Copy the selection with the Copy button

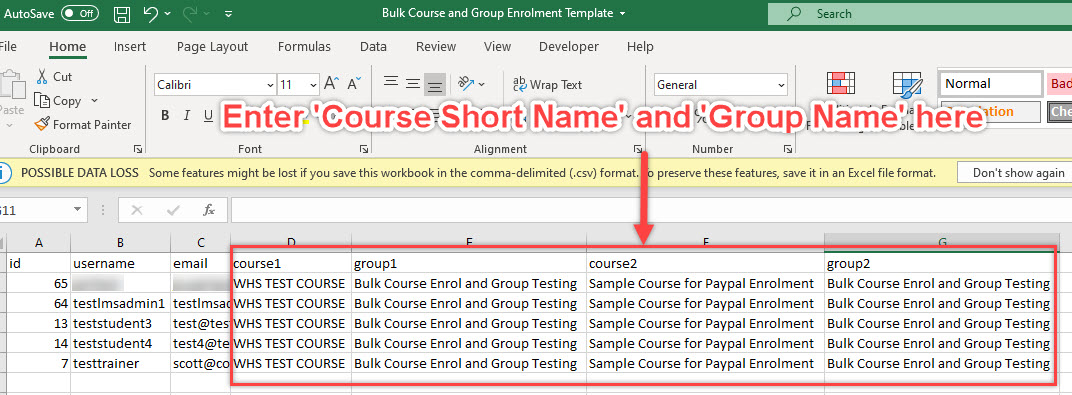59,100
